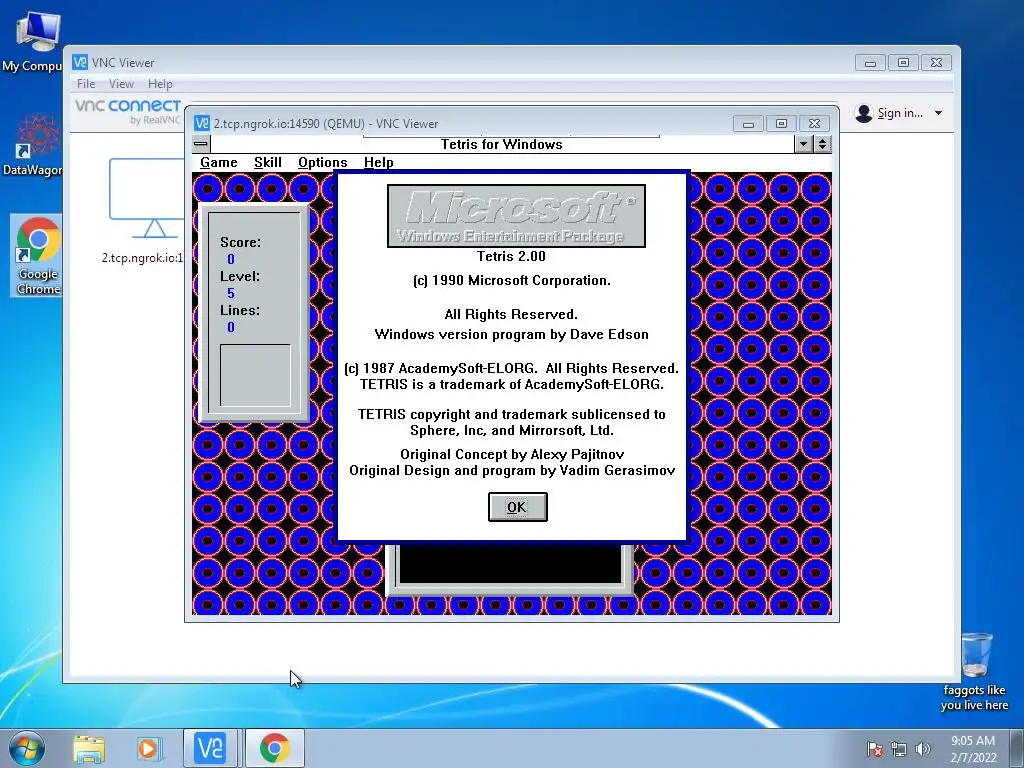Open View menu in VNC Viewer
This screenshot has height=768, width=1024.
(x=121, y=84)
